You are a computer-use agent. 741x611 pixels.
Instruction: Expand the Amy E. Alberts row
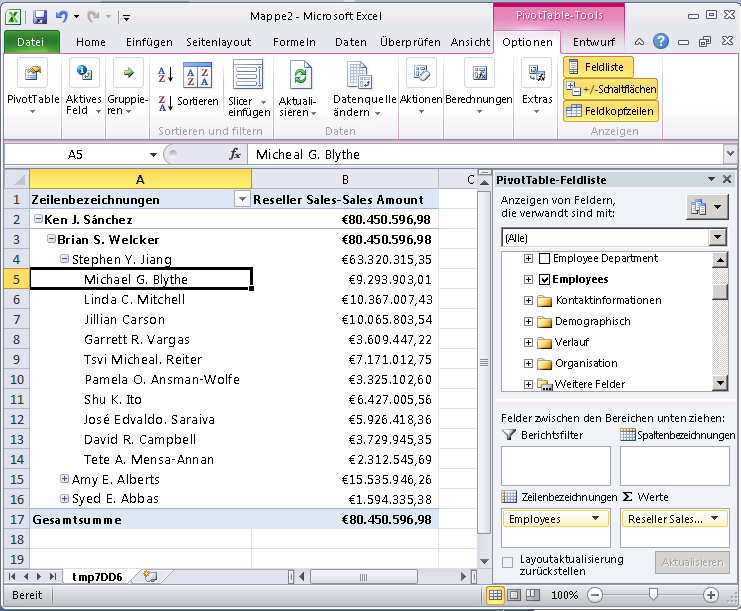65,480
